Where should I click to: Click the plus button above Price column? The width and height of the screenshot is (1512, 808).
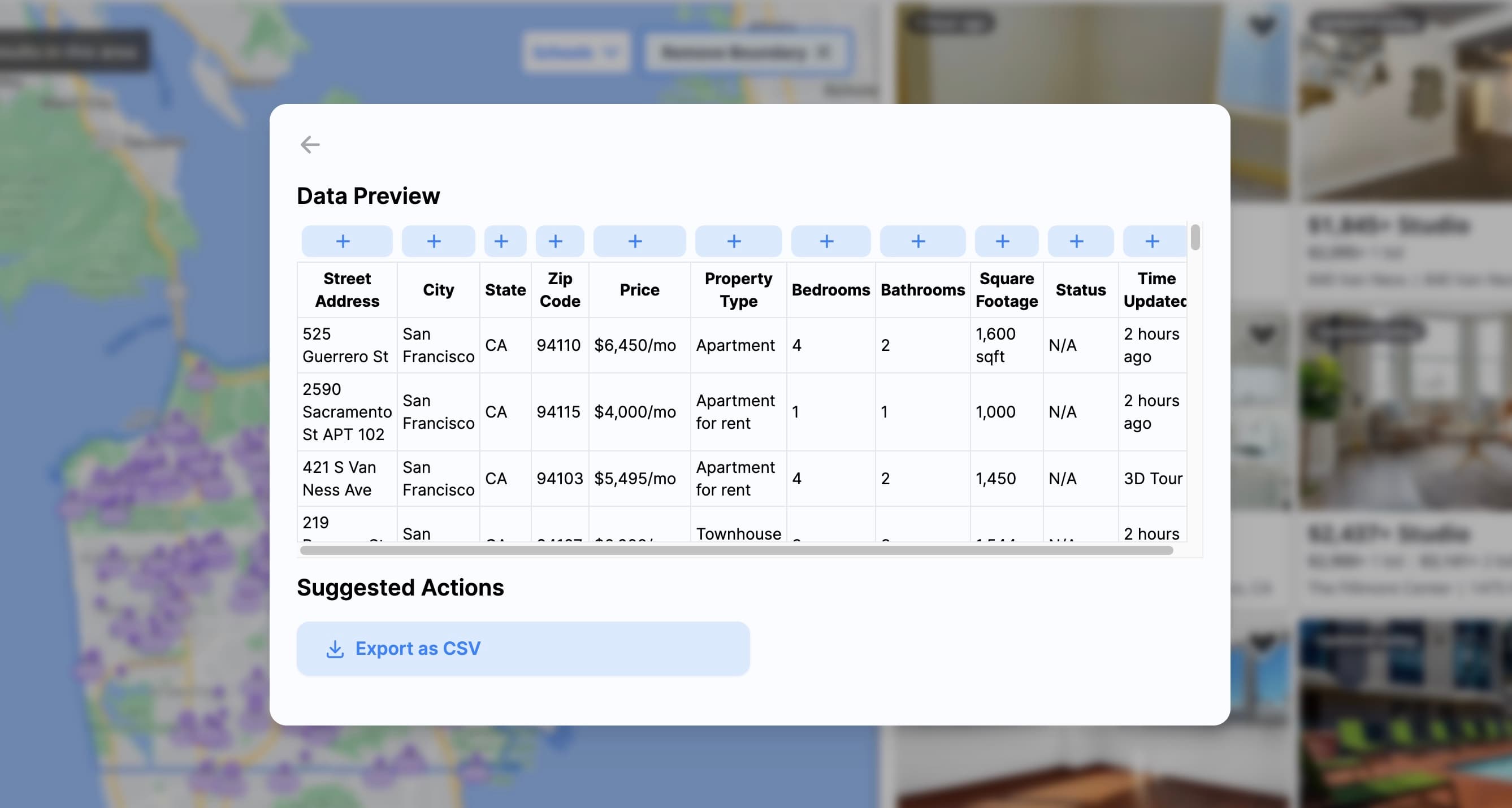tap(639, 241)
